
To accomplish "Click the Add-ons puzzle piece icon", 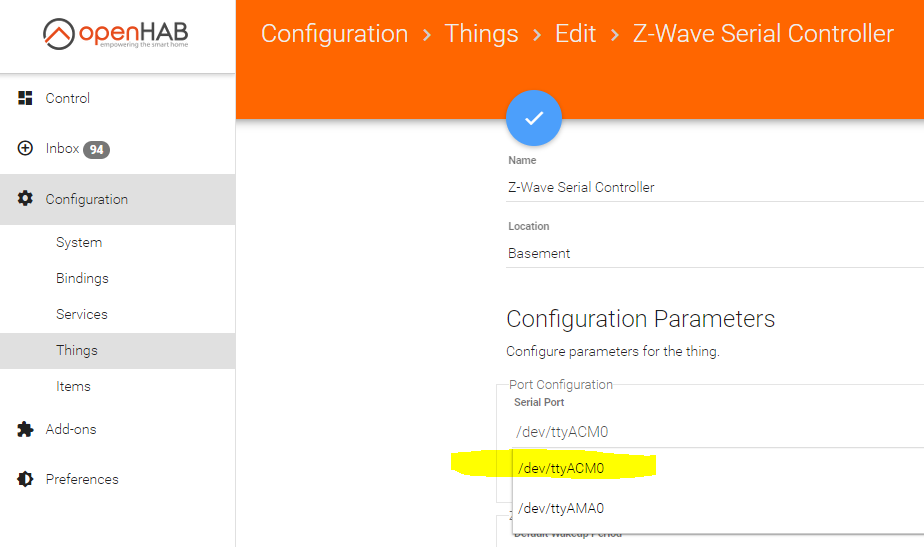I will click(x=25, y=429).
